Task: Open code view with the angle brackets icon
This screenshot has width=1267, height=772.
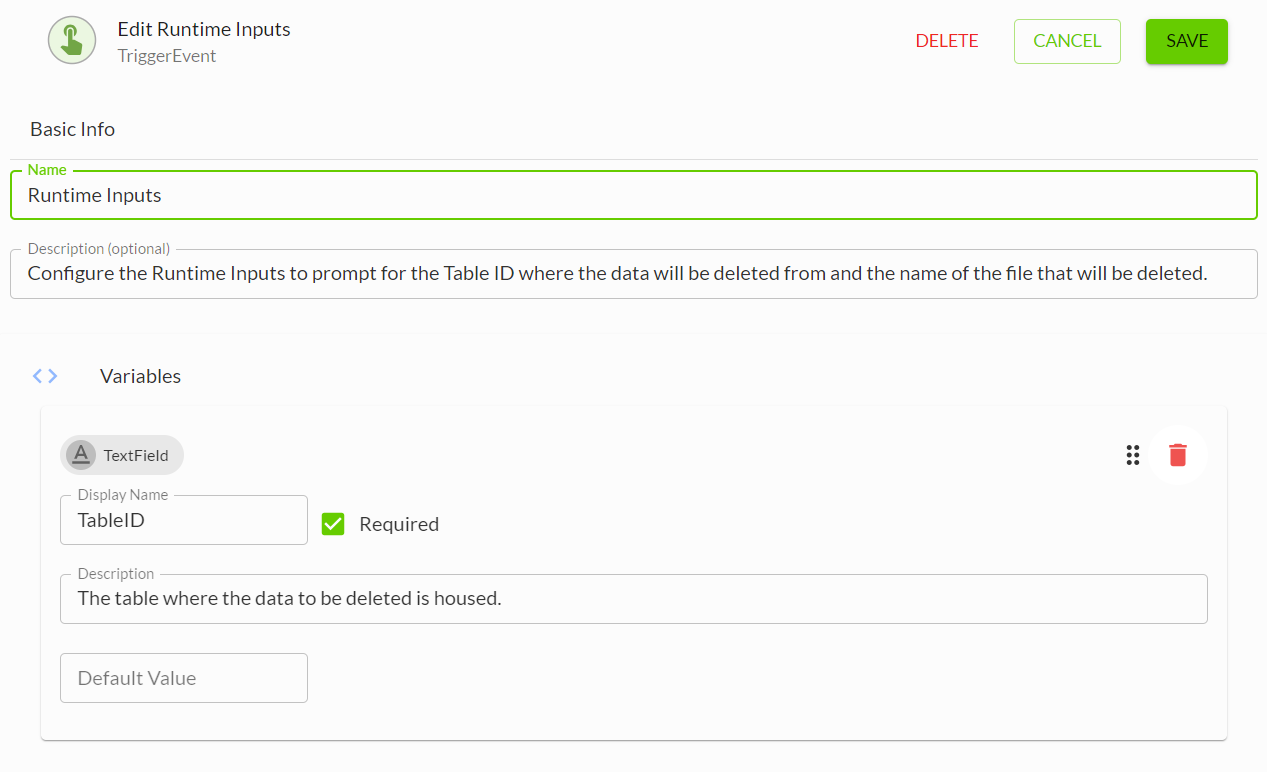Action: (44, 375)
